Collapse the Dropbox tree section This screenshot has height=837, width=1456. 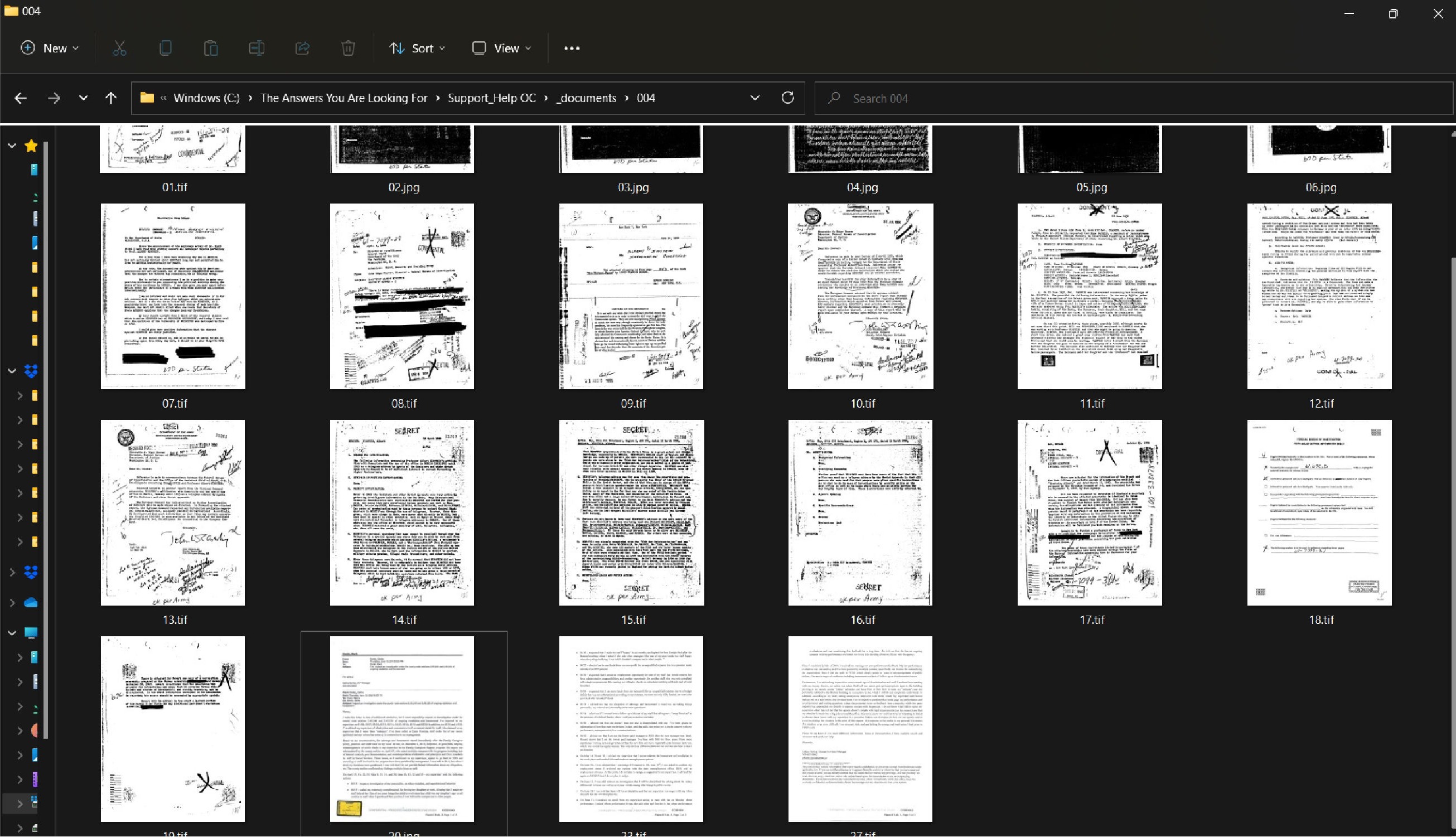click(x=12, y=371)
